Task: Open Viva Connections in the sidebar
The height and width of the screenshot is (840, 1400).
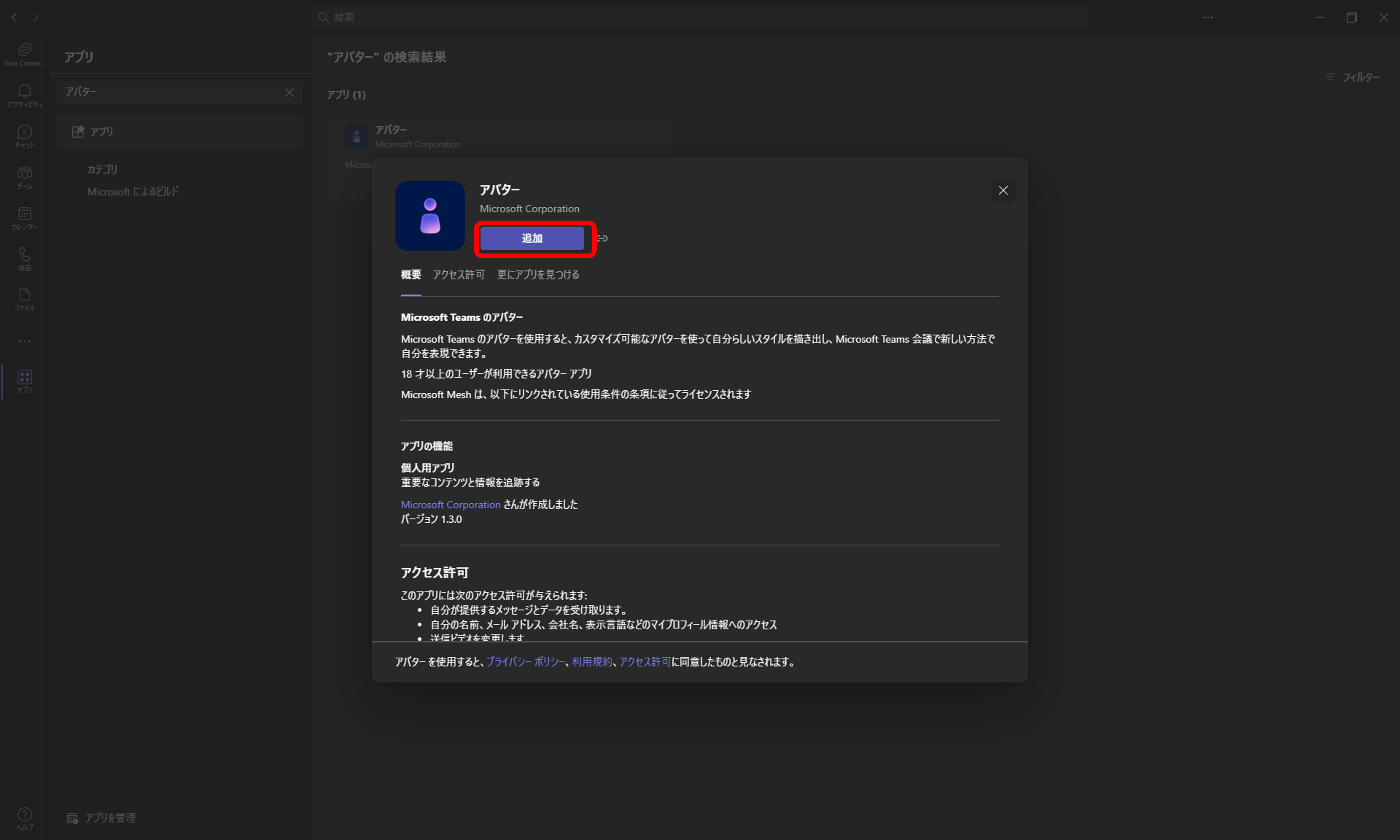Action: (24, 55)
